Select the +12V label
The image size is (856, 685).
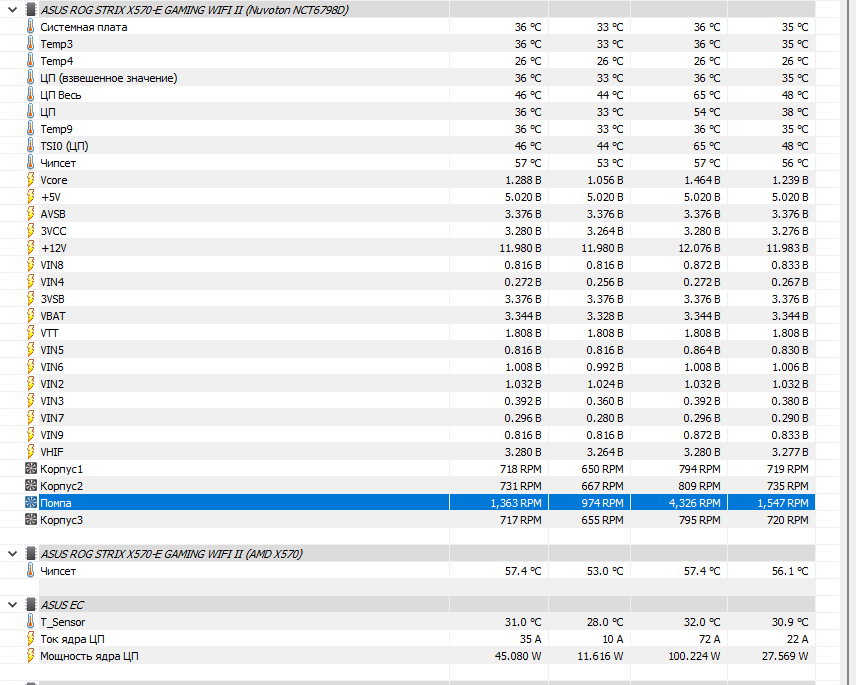tap(54, 248)
